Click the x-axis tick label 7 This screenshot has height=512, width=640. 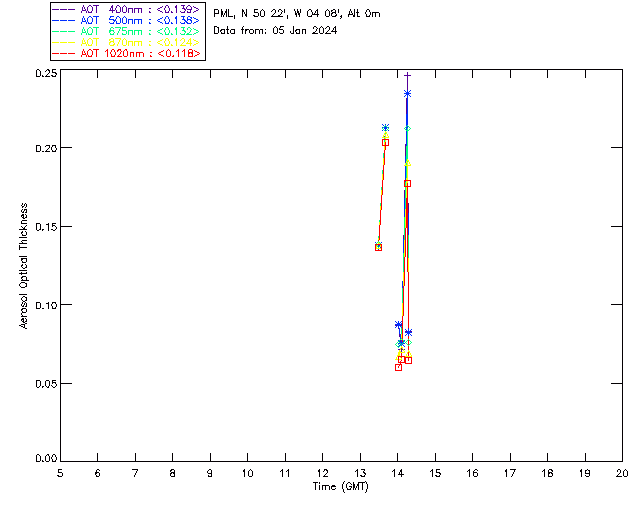135,473
